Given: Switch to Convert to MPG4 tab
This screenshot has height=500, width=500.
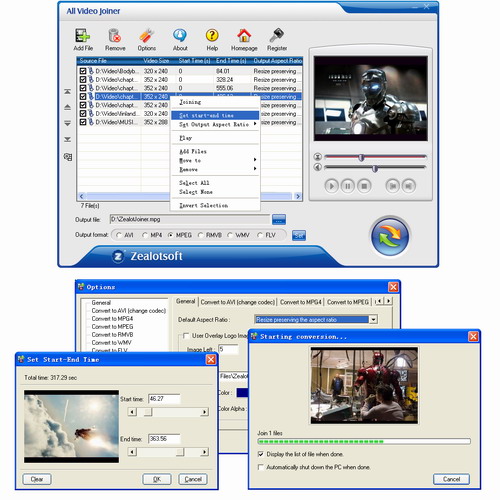Looking at the screenshot, I should (301, 302).
